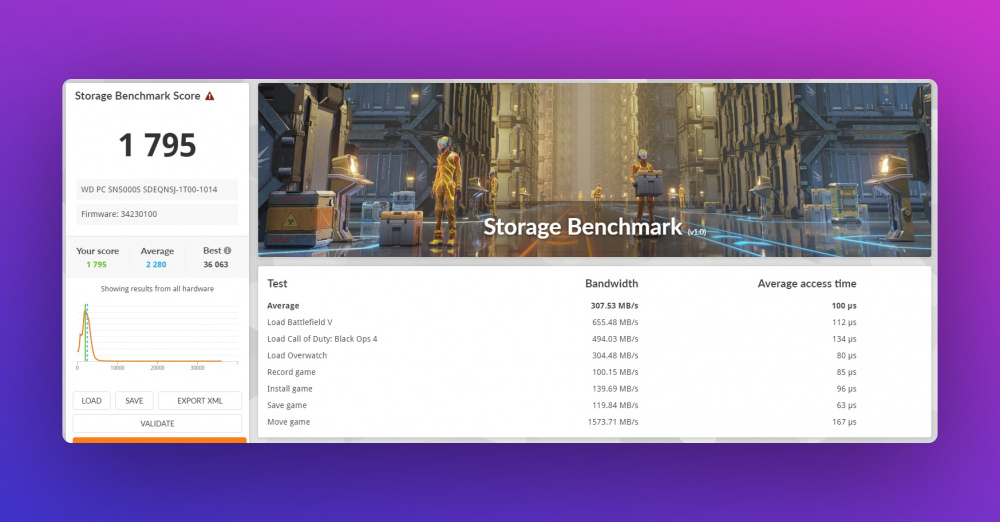
Task: Select the Load Call of Duty: Black Ops 4 row
Action: pos(562,339)
